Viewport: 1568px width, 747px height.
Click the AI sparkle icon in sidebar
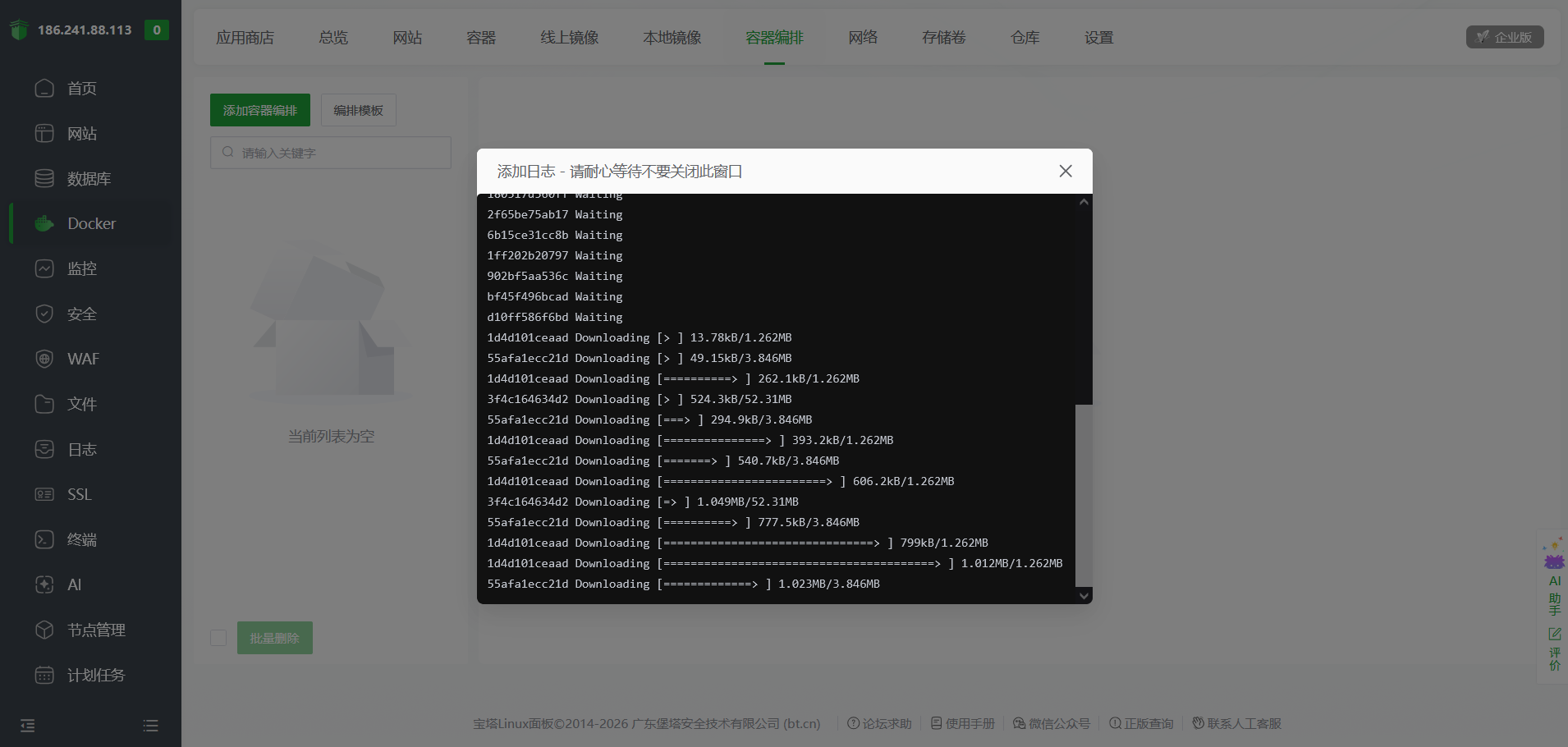(44, 584)
